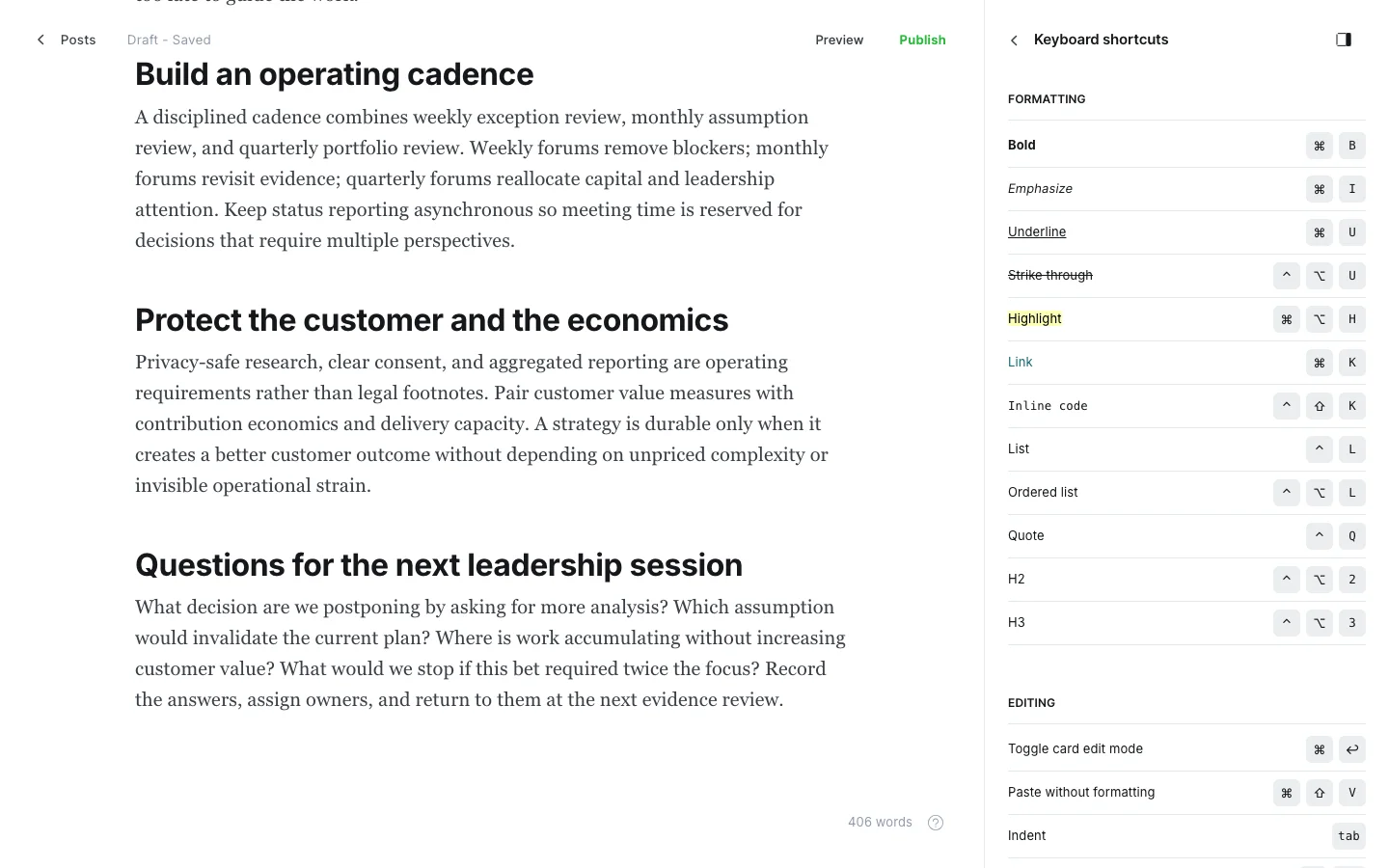Click the Paste without formatting row
Image resolution: width=1389 pixels, height=868 pixels.
[1186, 793]
